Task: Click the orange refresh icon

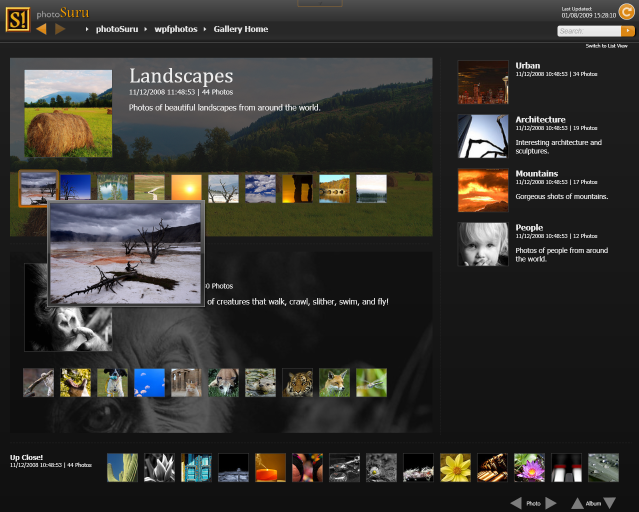Action: coord(626,12)
